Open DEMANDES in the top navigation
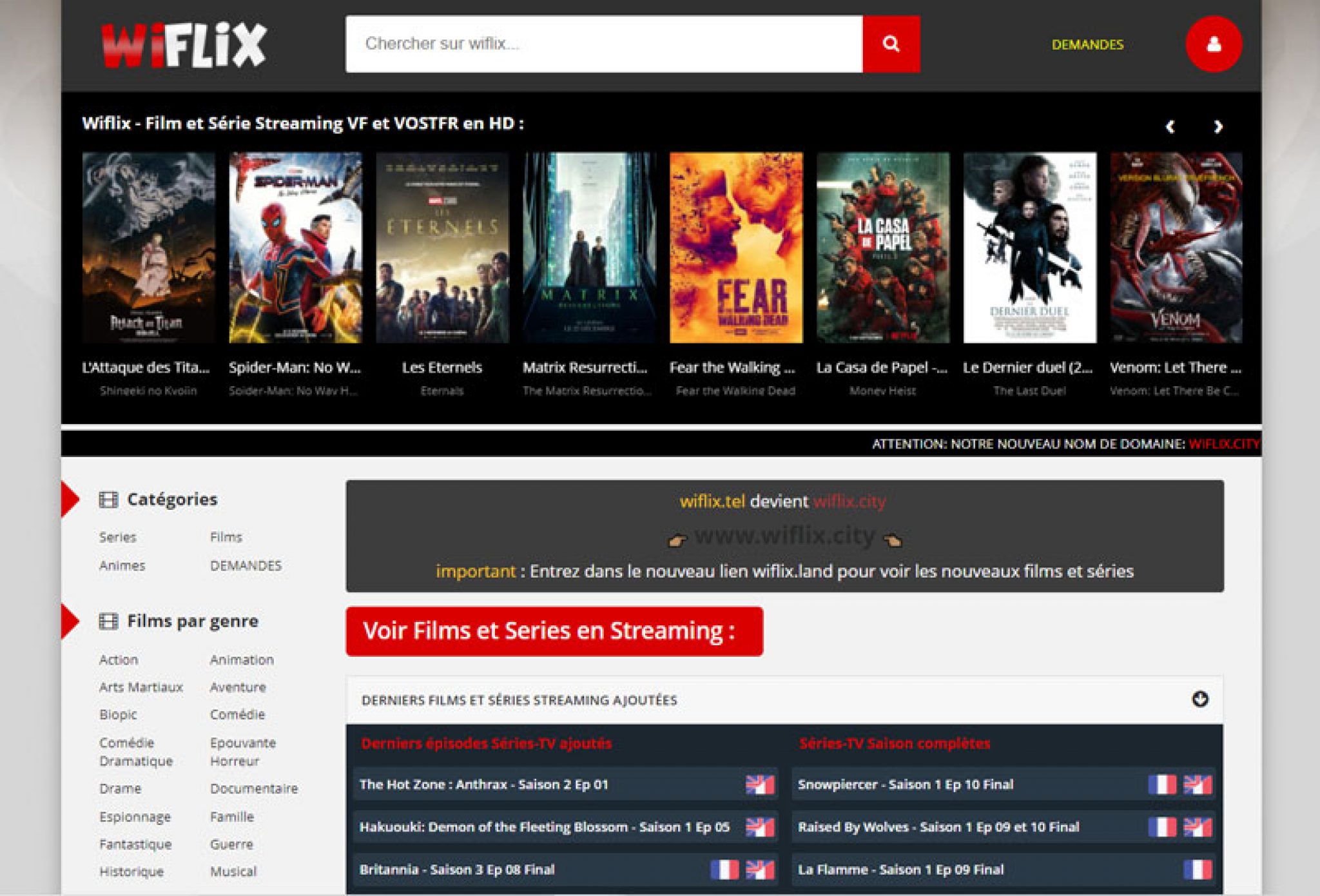The height and width of the screenshot is (896, 1320). coord(1087,45)
